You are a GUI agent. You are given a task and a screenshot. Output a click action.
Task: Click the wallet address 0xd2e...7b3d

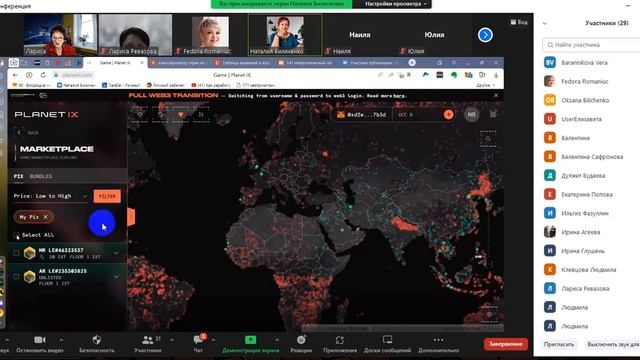point(367,115)
